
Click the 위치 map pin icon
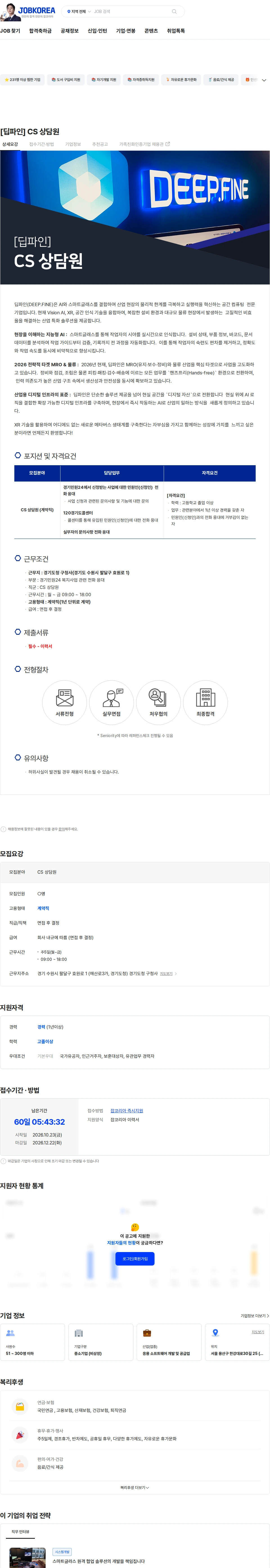pyautogui.click(x=215, y=1333)
